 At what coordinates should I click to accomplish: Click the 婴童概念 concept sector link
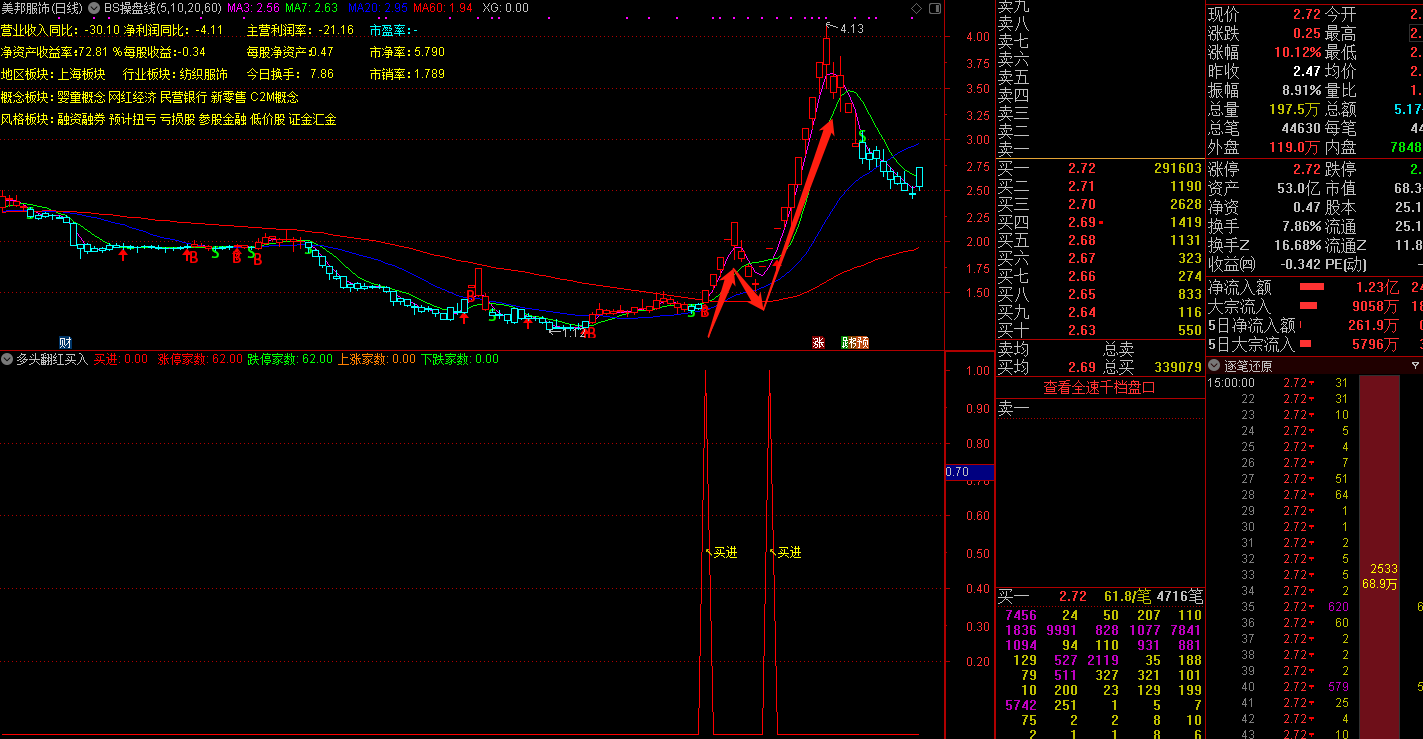coord(80,97)
